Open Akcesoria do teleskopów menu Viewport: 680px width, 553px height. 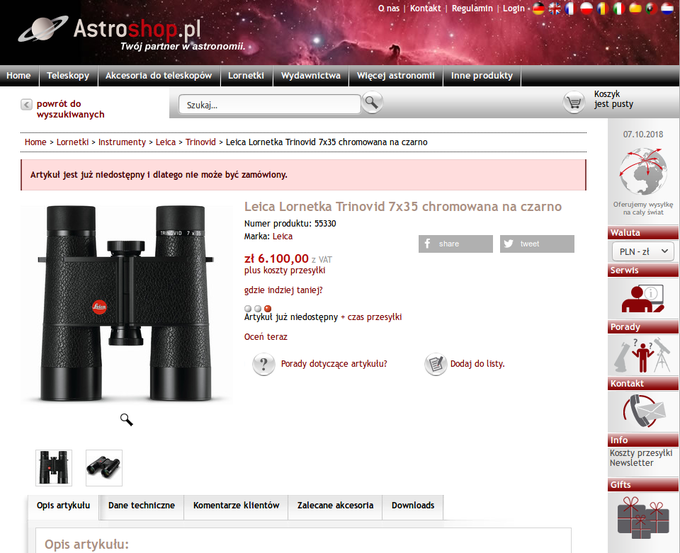click(159, 76)
